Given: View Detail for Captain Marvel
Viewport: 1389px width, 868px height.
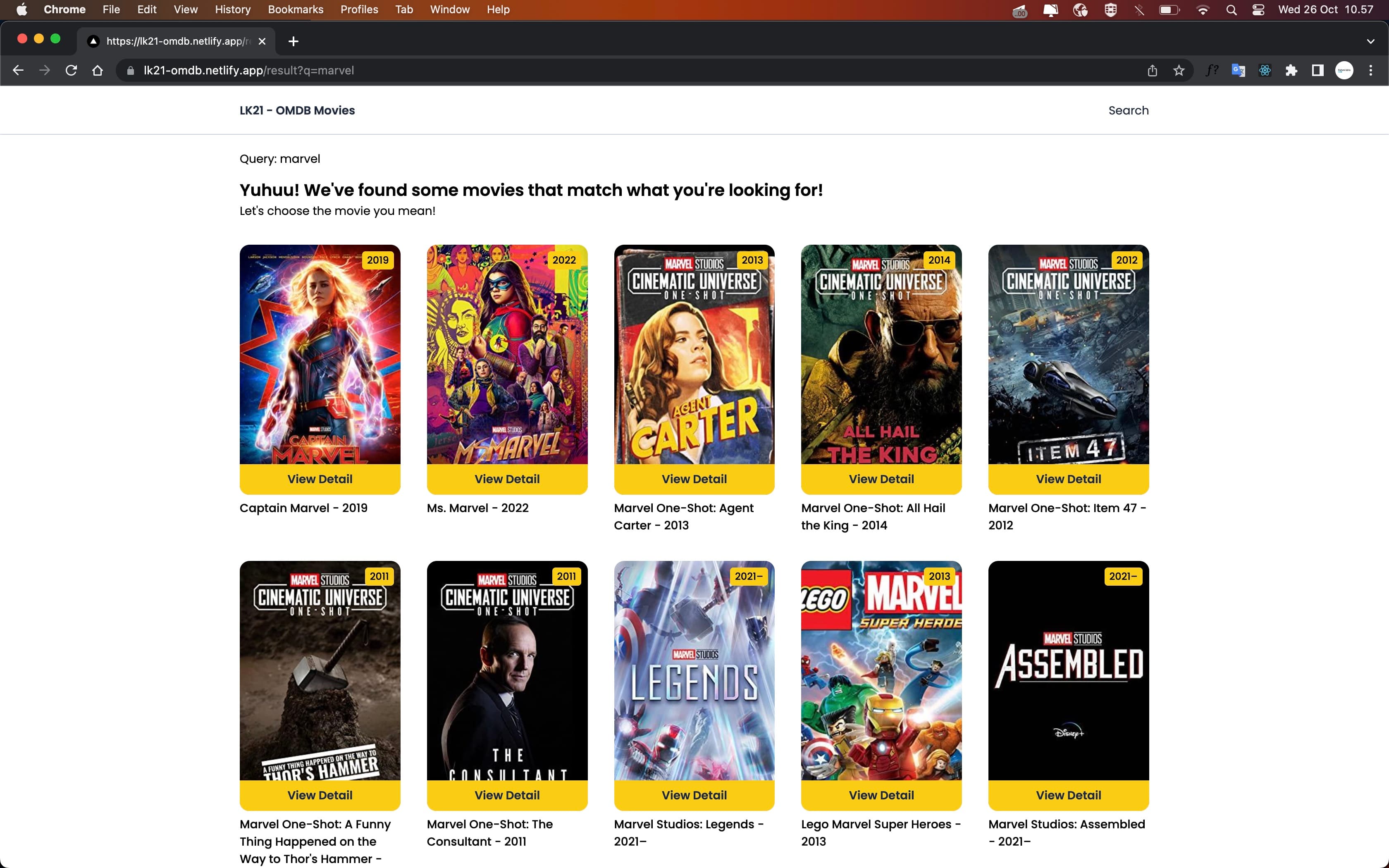Looking at the screenshot, I should click(320, 479).
